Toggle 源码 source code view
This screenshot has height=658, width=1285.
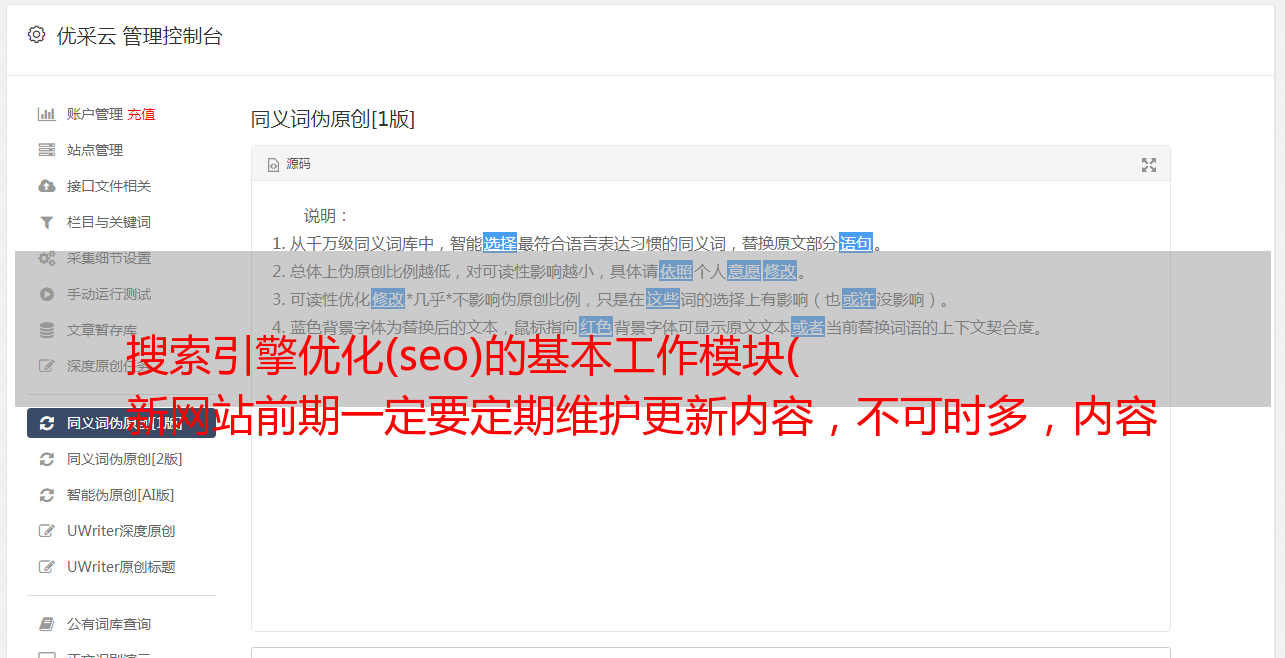[x=289, y=164]
